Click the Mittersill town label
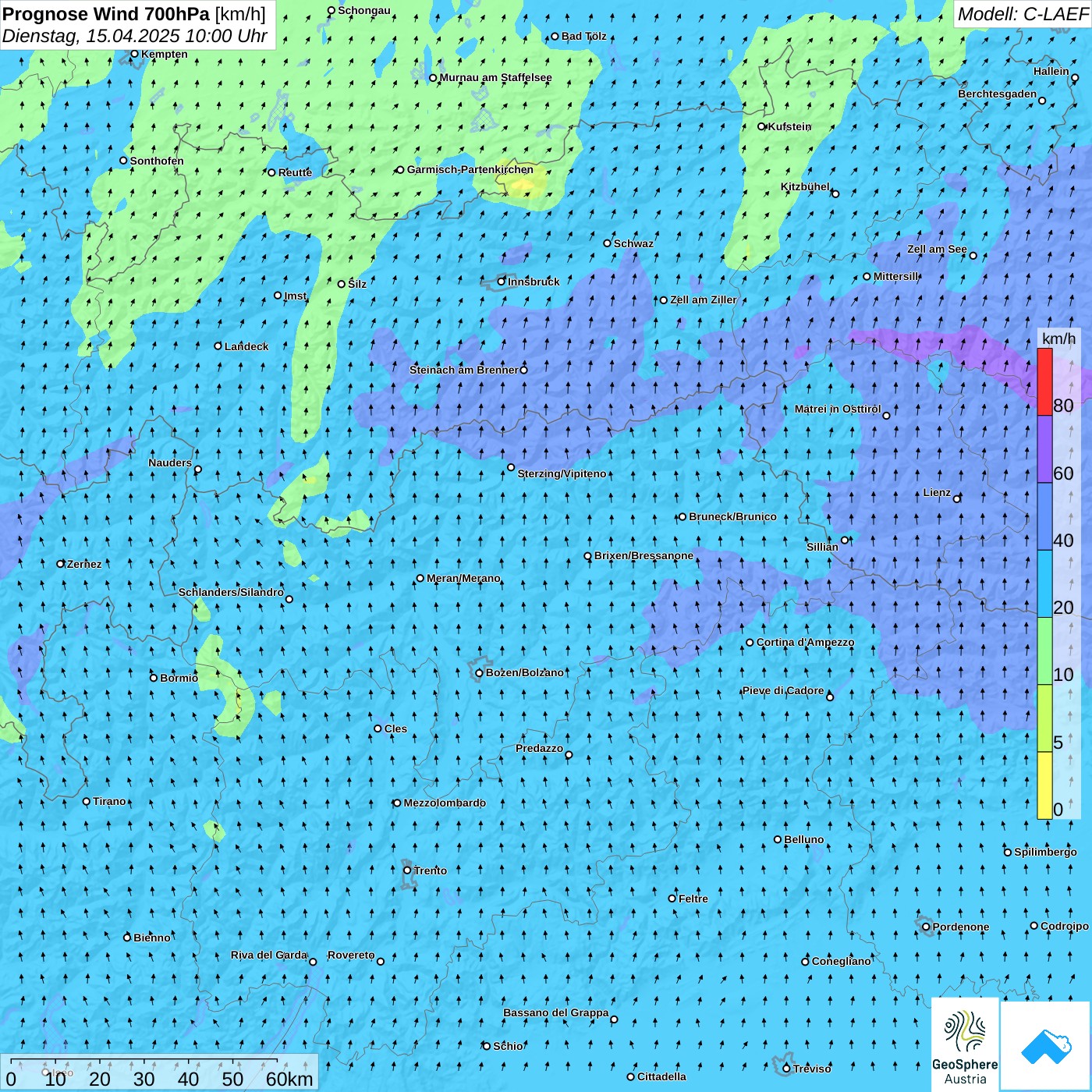1092x1092 pixels. (895, 276)
